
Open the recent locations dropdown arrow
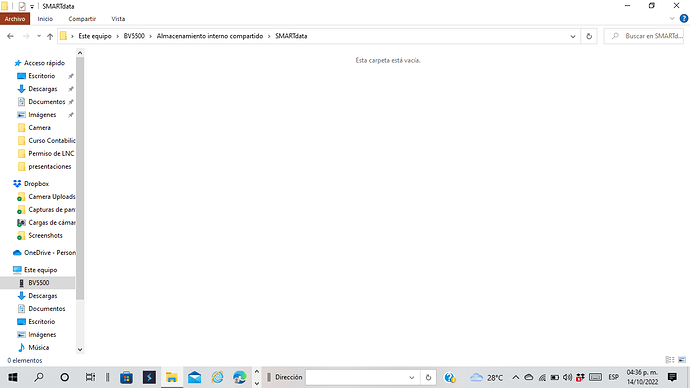pyautogui.click(x=39, y=36)
